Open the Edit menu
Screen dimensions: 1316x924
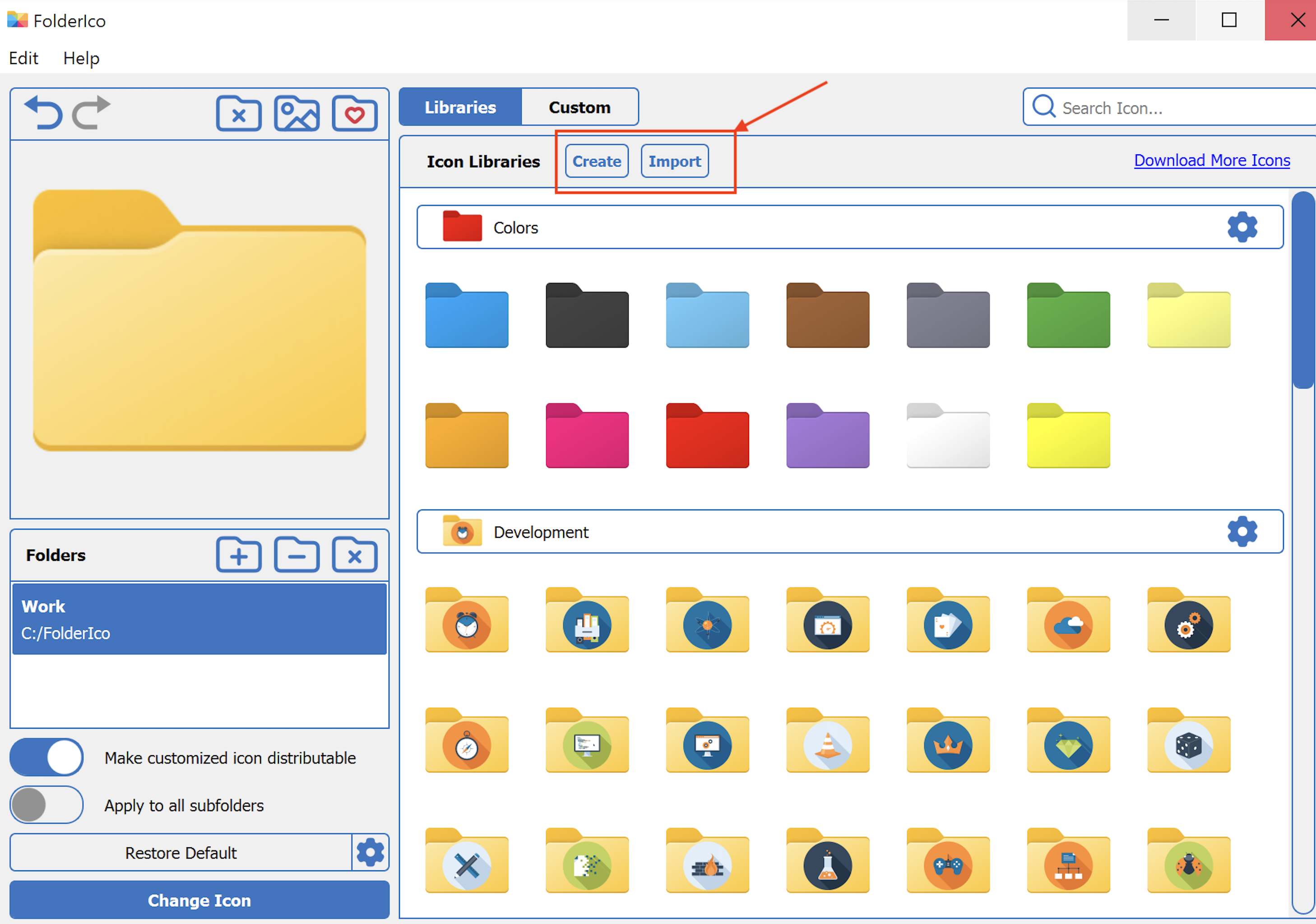coord(23,59)
